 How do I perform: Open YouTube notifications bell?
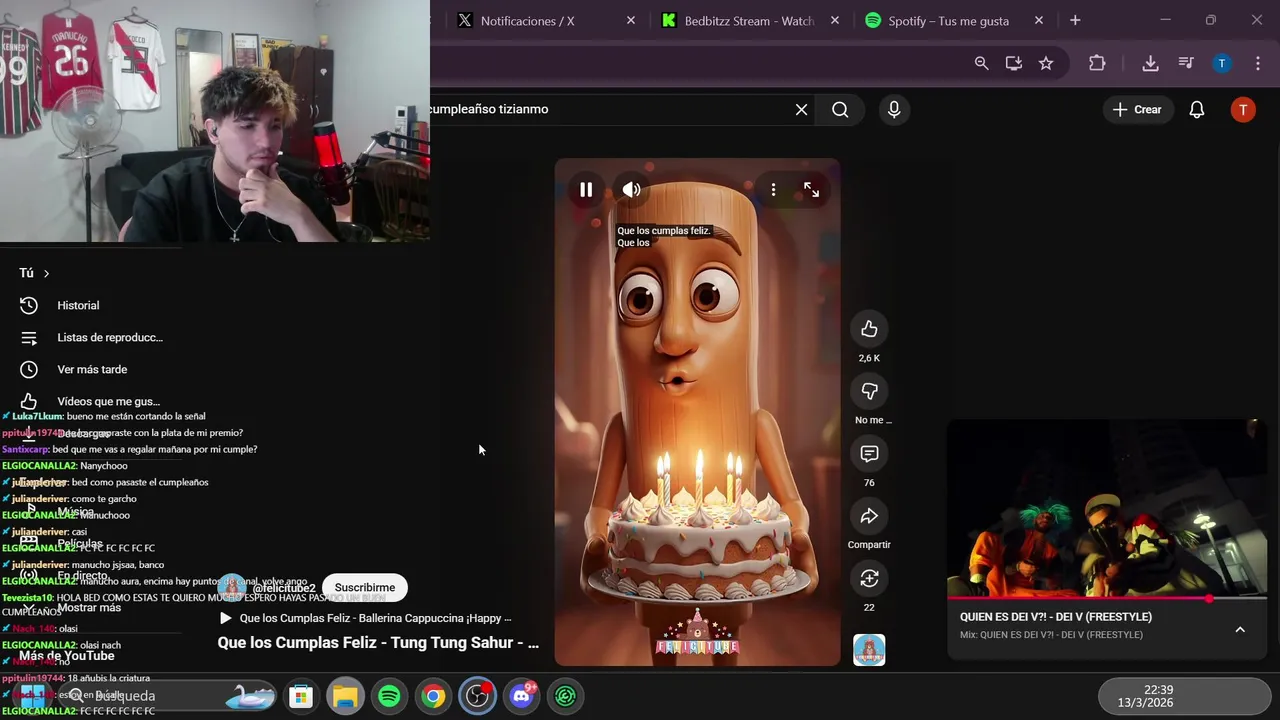click(x=1196, y=109)
